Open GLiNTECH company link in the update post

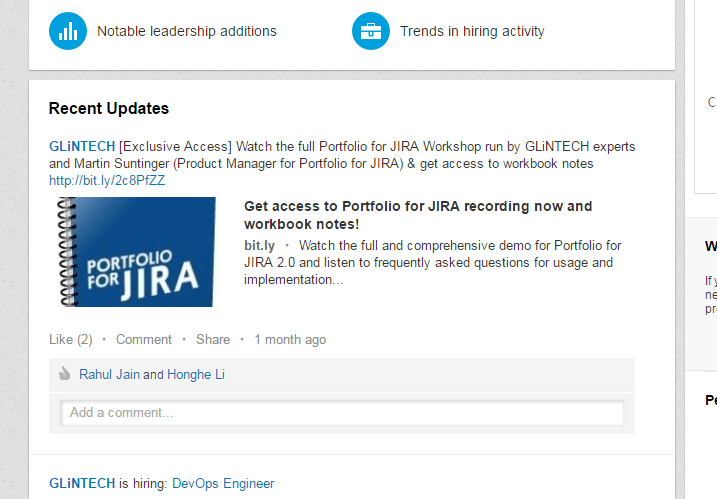82,146
